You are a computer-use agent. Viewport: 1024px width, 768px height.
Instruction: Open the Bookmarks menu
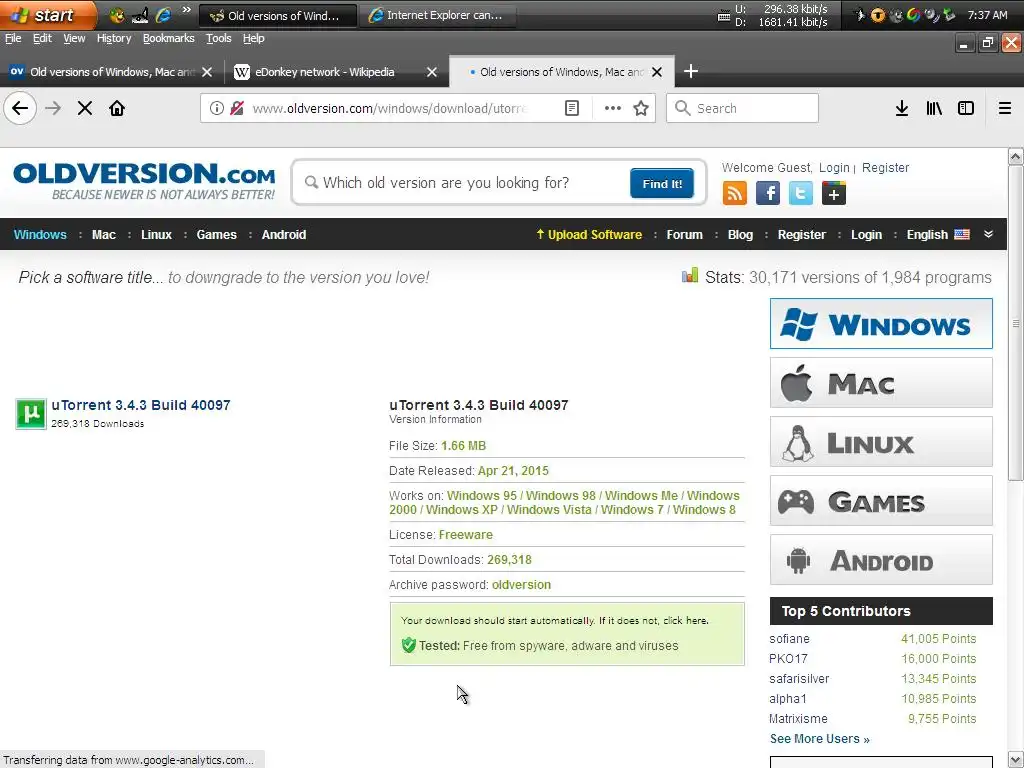pyautogui.click(x=168, y=38)
